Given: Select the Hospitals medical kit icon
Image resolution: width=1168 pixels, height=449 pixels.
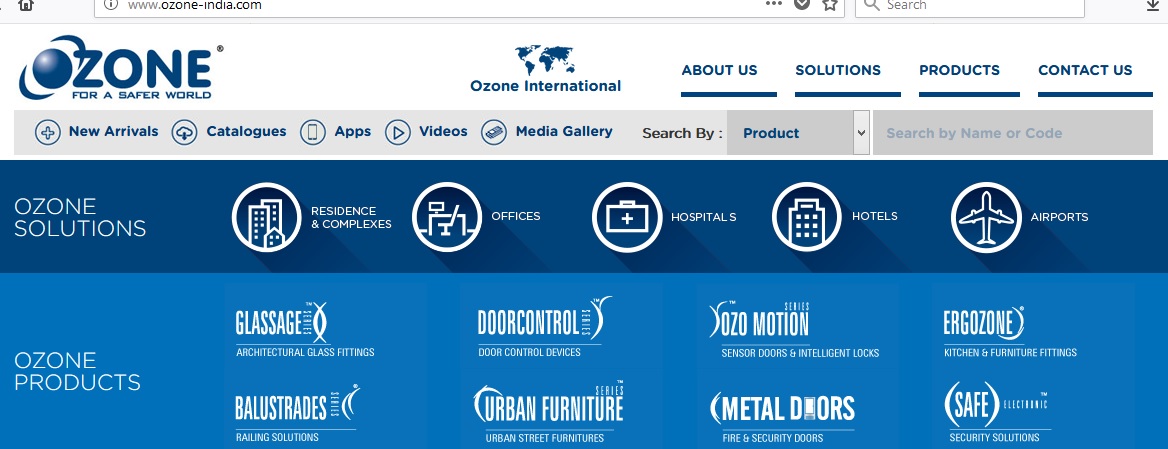Looking at the screenshot, I should pos(627,217).
